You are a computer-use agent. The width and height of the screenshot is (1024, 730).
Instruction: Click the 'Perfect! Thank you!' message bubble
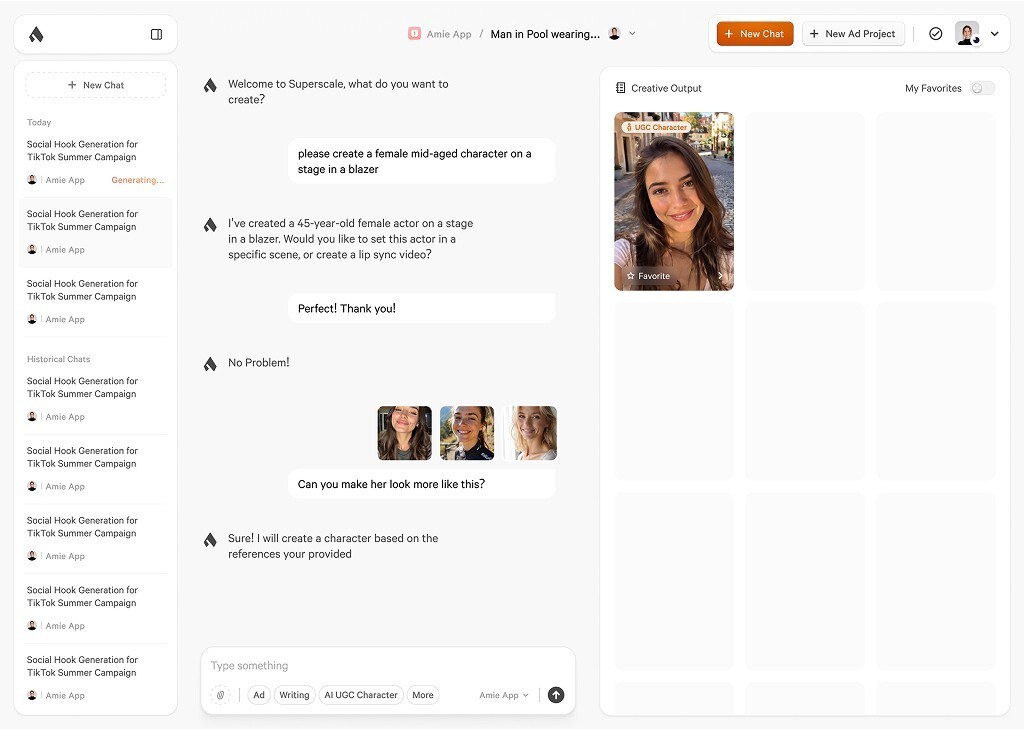coord(422,308)
